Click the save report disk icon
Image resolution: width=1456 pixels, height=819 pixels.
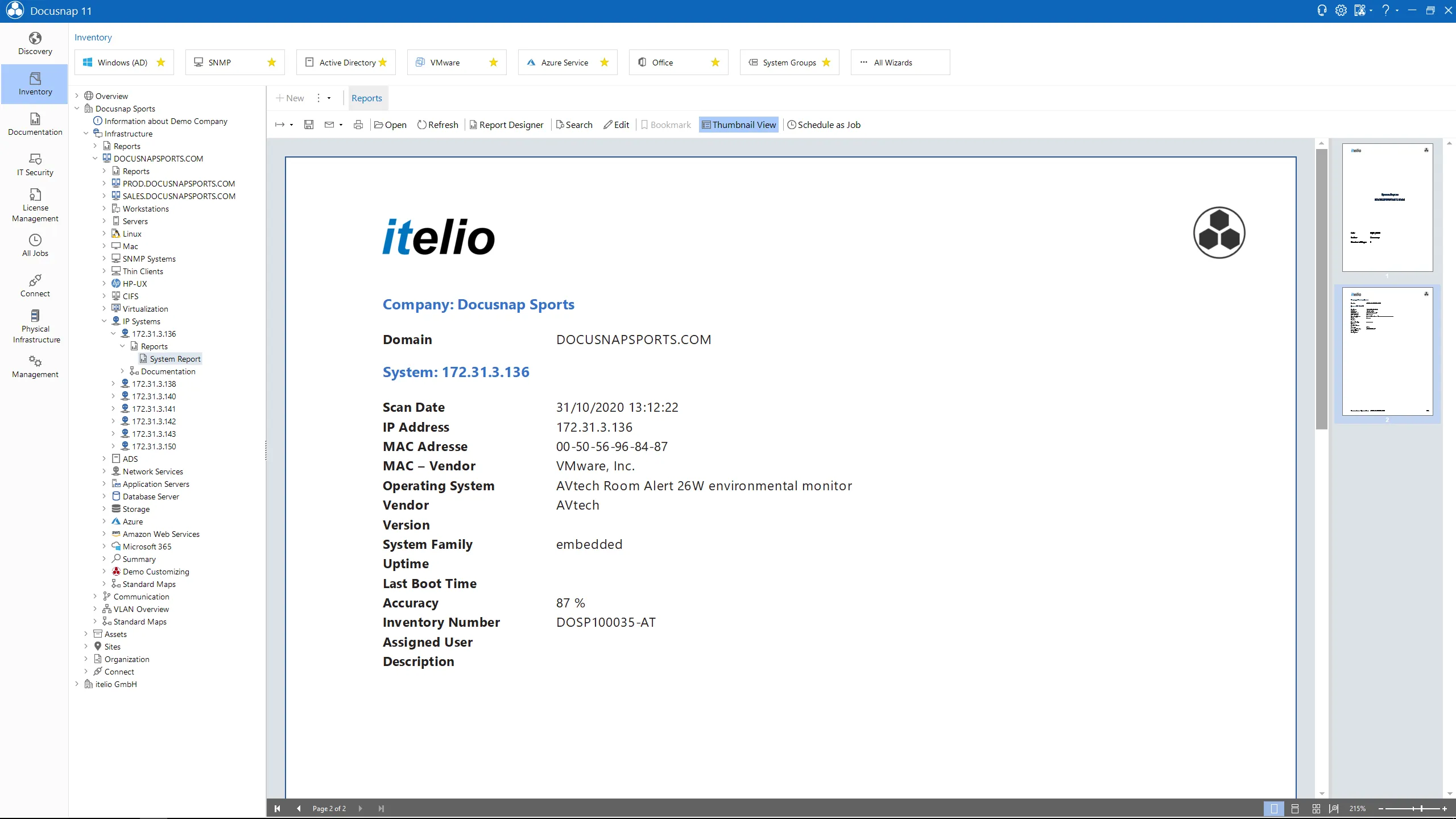(309, 125)
